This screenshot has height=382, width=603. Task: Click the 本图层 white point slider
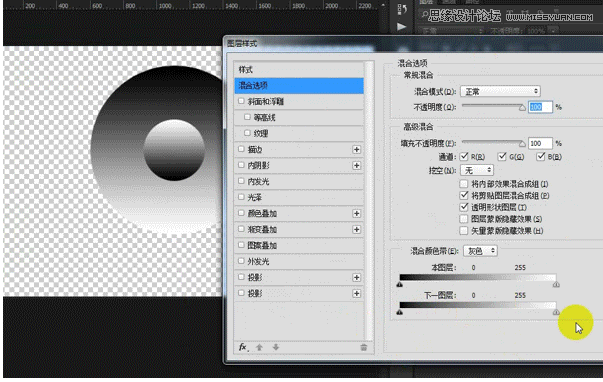tap(556, 284)
